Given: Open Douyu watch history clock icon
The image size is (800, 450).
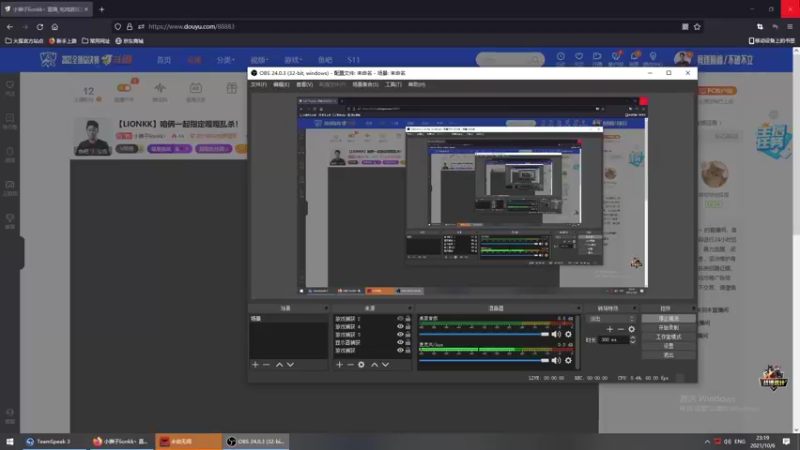Looking at the screenshot, I should (x=561, y=57).
